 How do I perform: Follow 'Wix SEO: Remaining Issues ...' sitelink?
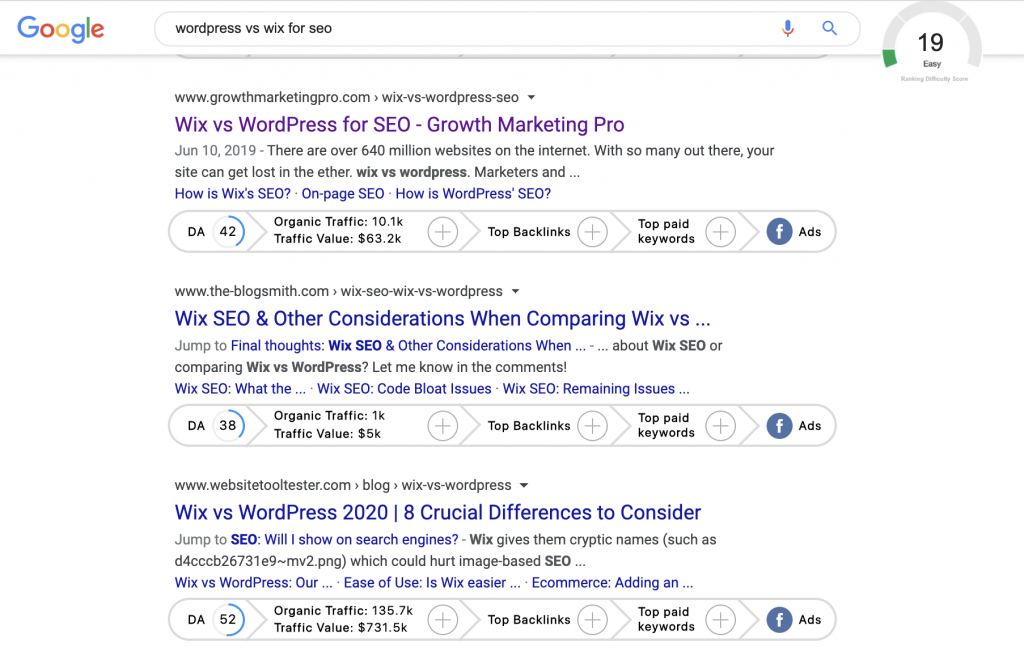596,389
